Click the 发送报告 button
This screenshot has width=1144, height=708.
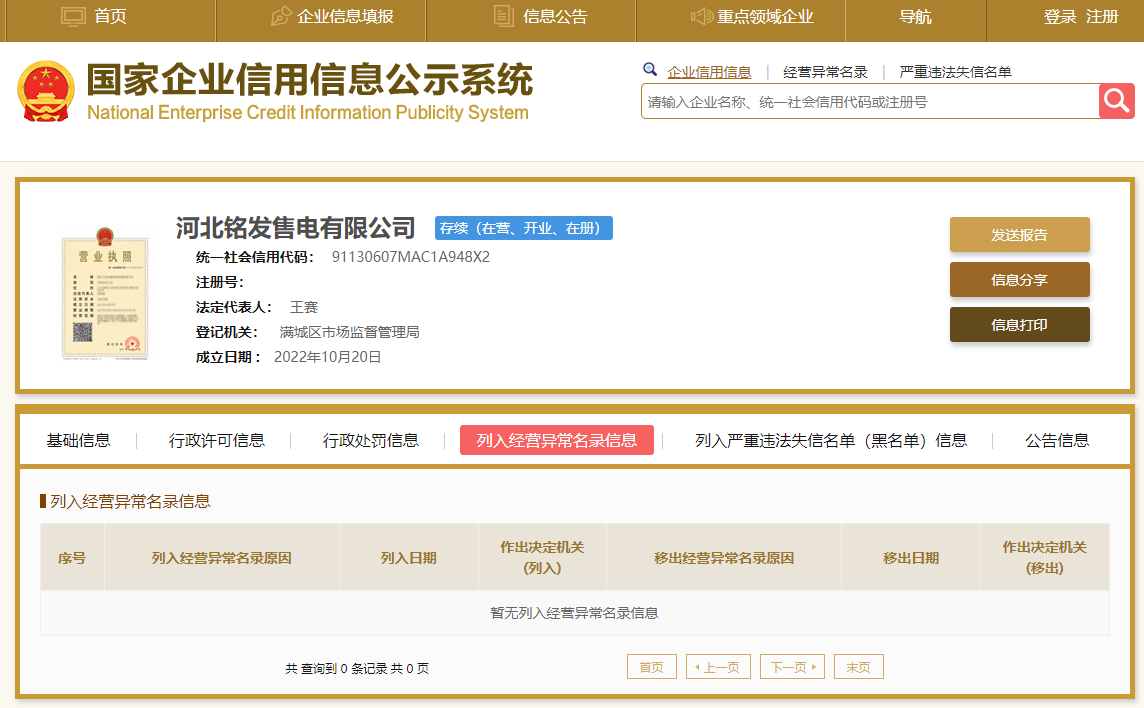coord(1019,234)
